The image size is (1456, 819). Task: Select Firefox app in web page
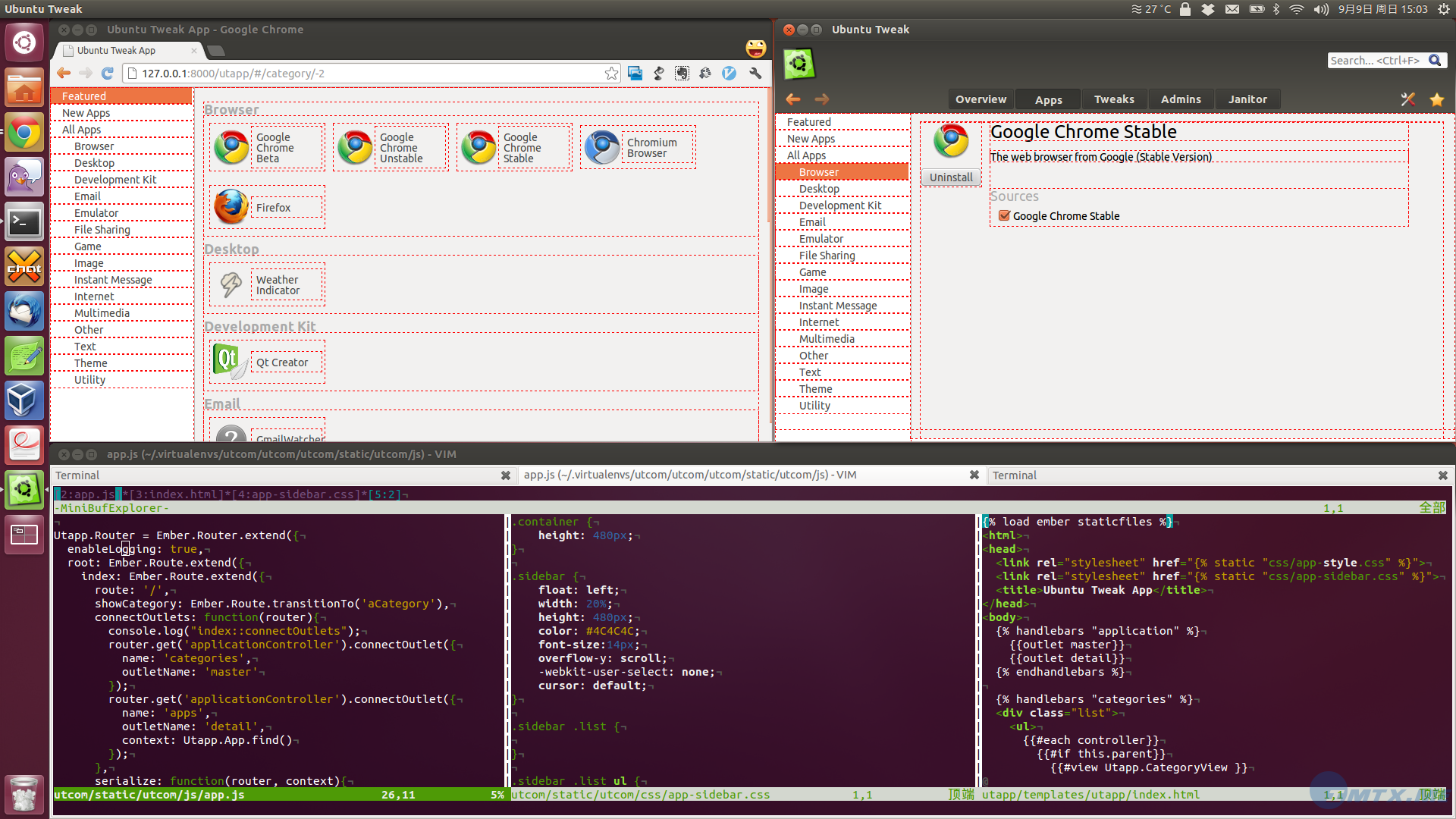tap(267, 207)
